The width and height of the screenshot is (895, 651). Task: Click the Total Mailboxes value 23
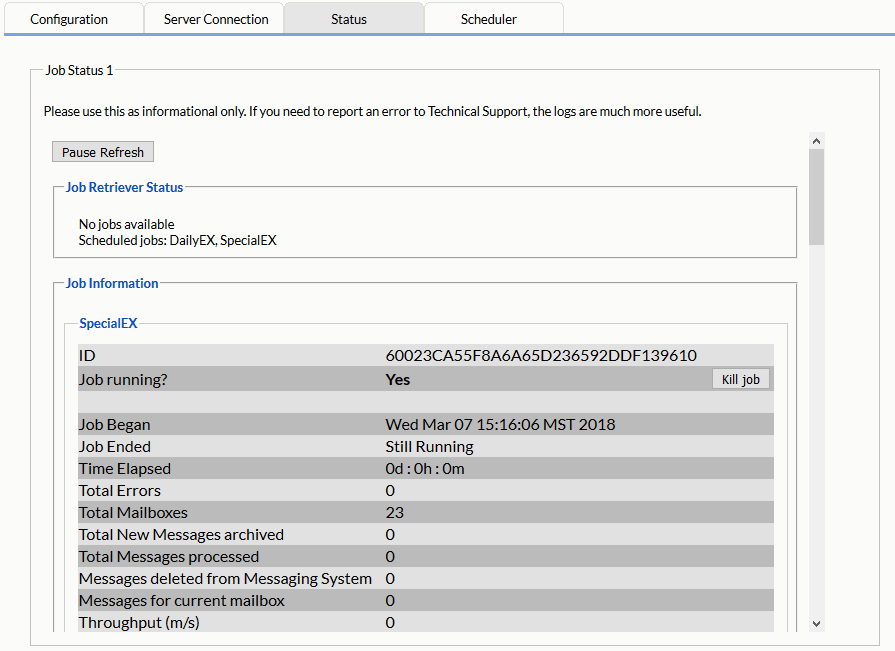[395, 513]
